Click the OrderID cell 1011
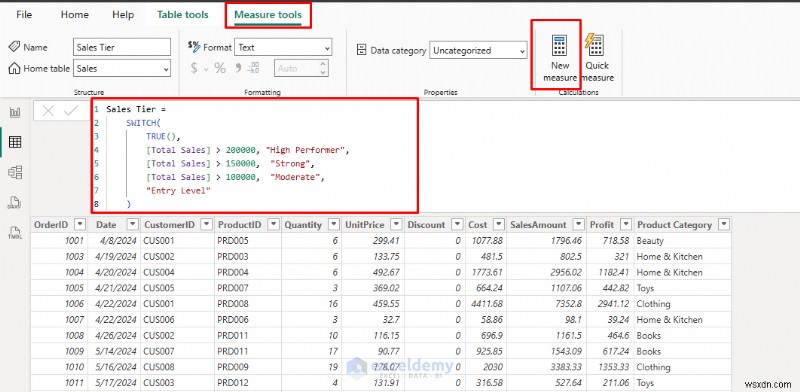This screenshot has width=800, height=392. pos(59,383)
